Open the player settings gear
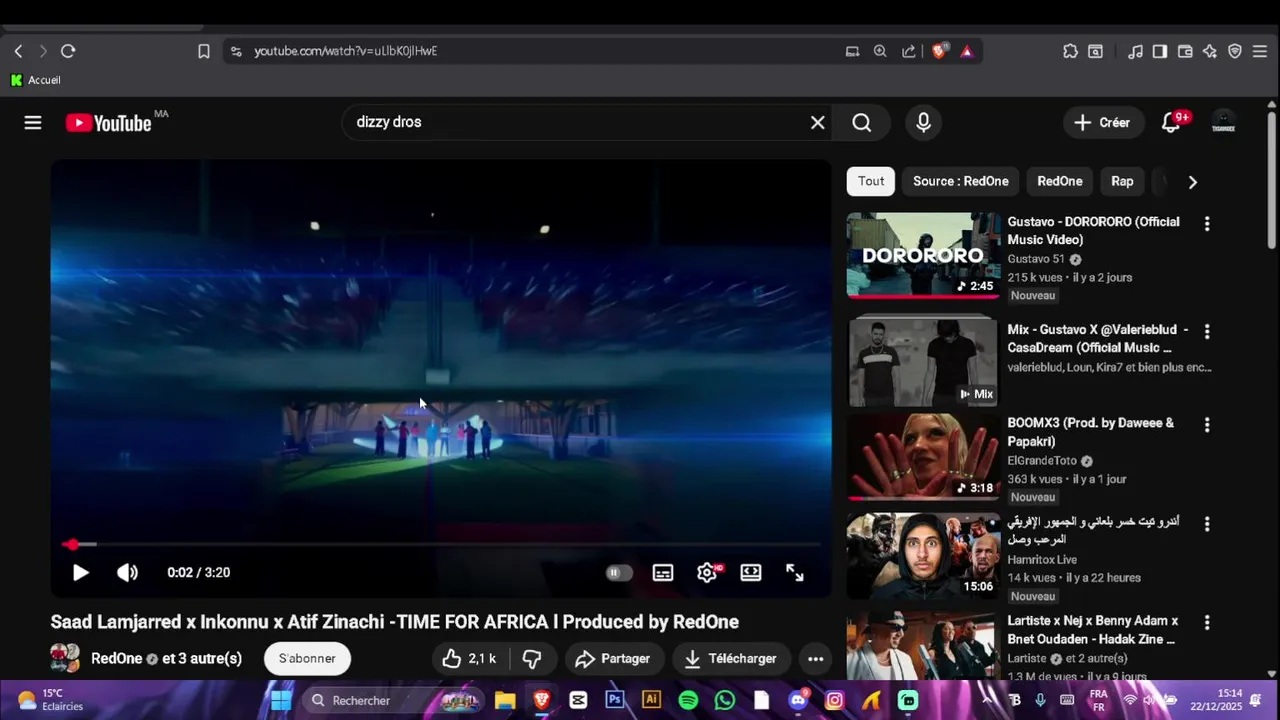 pos(707,572)
